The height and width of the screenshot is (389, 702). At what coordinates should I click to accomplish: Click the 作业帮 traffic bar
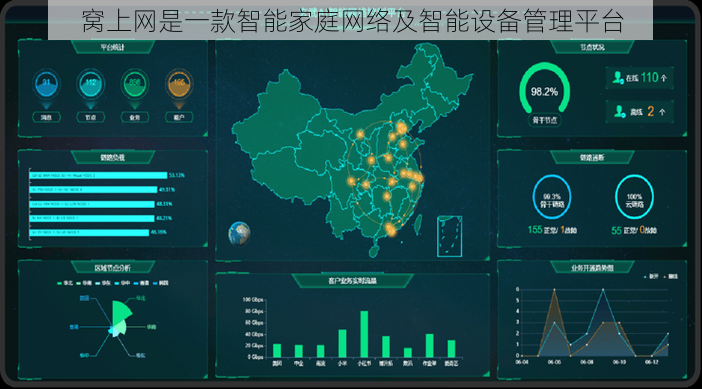click(x=429, y=346)
